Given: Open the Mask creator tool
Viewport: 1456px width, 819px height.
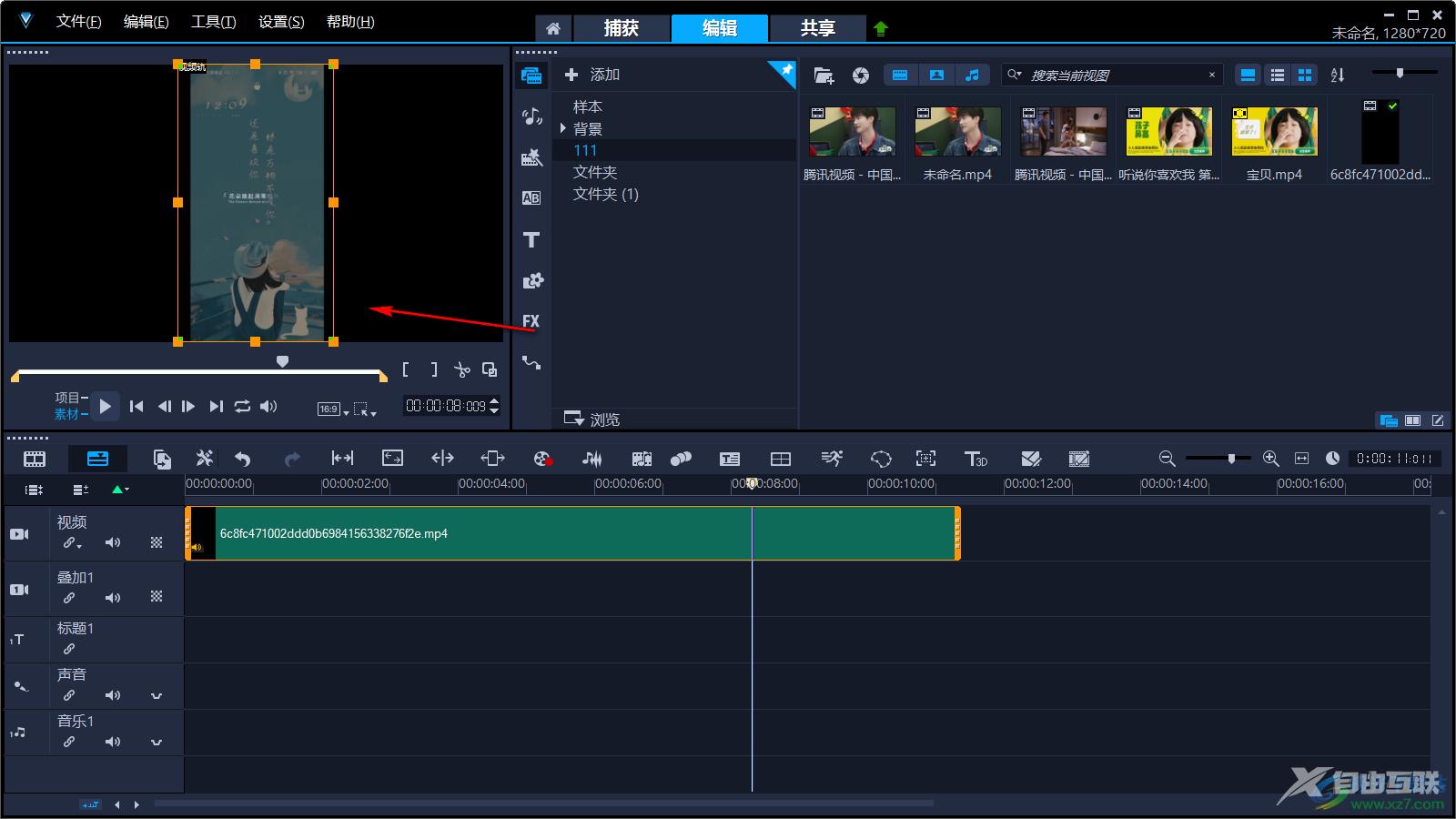Looking at the screenshot, I should (x=881, y=459).
